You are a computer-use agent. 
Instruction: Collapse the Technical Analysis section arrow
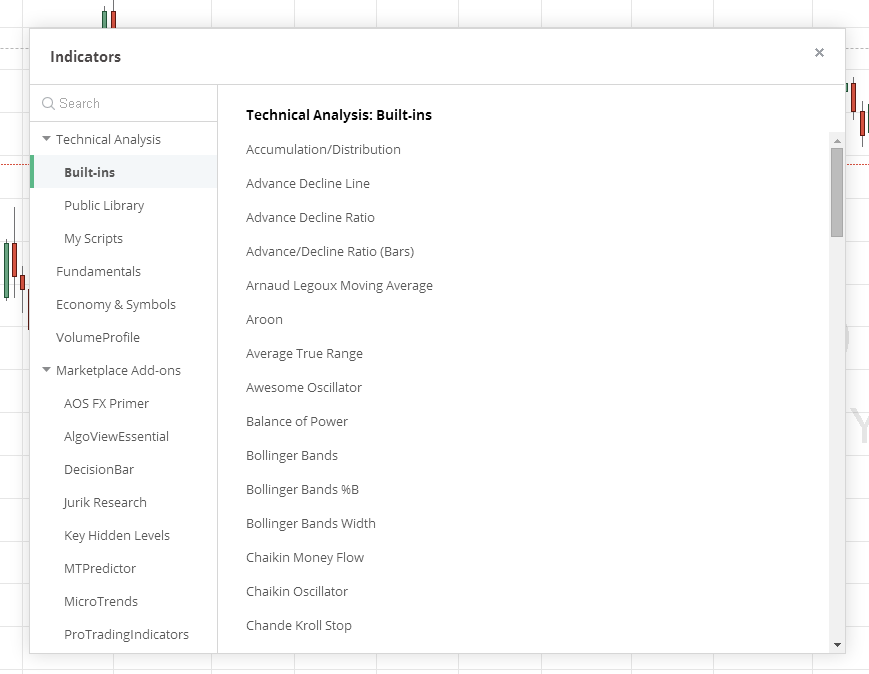point(47,139)
